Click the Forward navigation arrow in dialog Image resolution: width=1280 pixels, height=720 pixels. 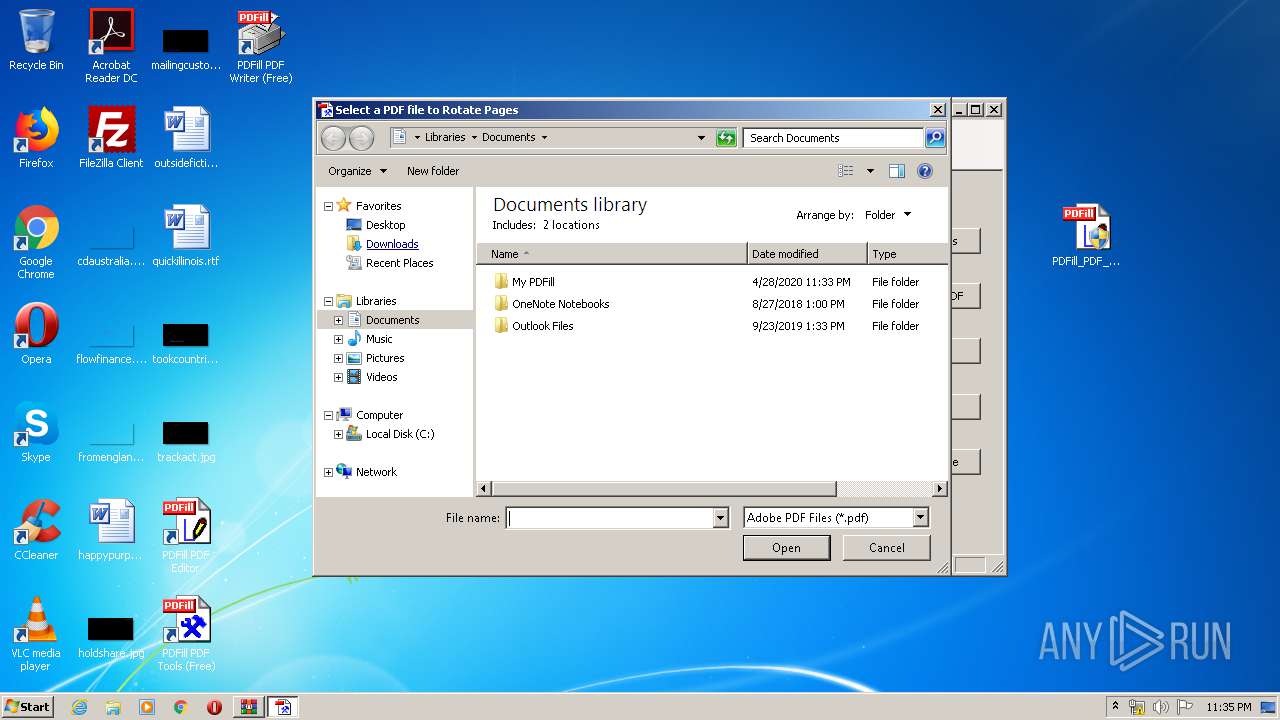[x=361, y=138]
